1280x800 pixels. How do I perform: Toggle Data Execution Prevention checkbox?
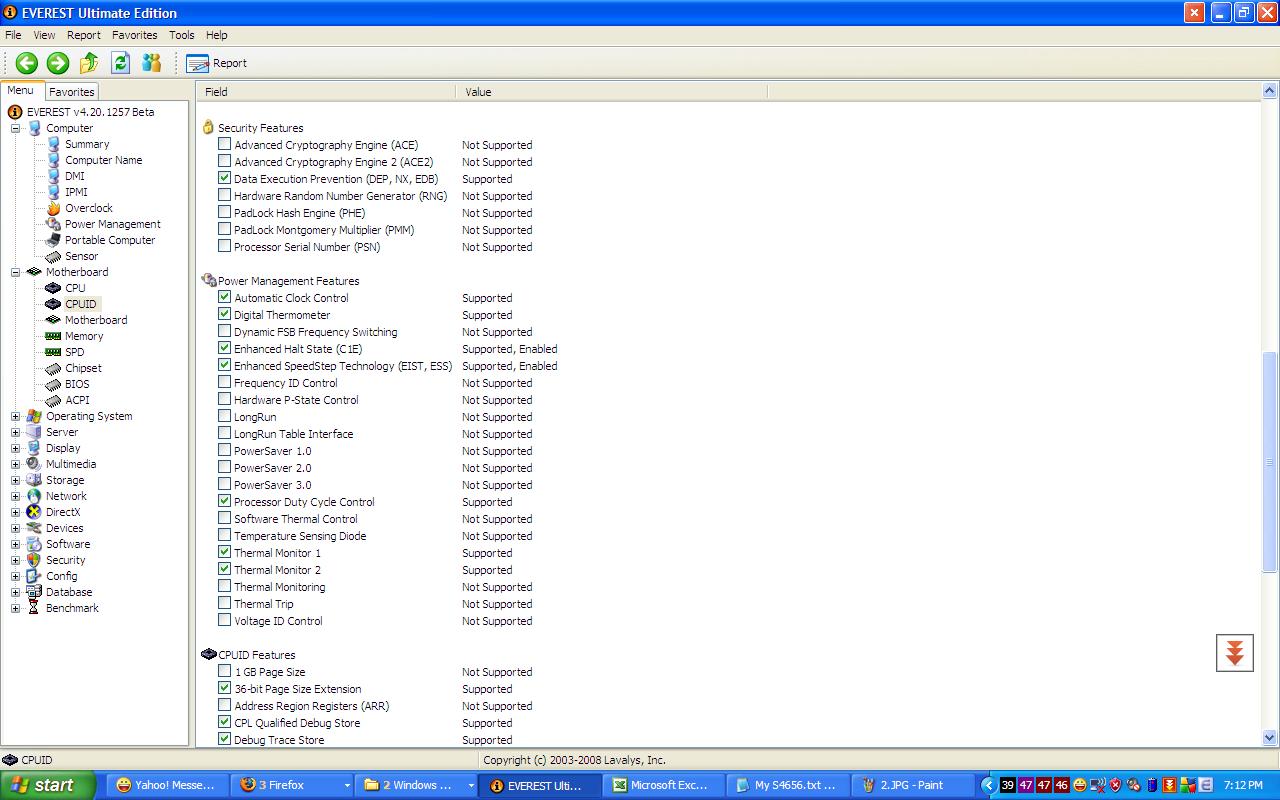click(x=224, y=178)
